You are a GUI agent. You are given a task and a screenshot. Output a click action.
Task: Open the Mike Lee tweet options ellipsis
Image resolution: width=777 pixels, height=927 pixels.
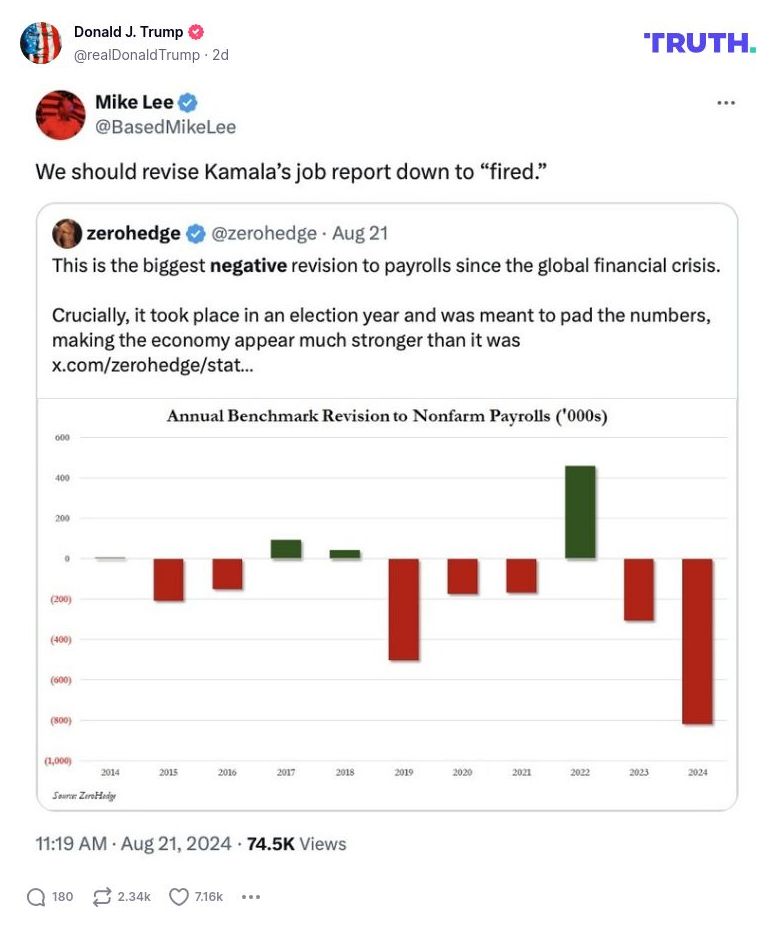[x=726, y=103]
